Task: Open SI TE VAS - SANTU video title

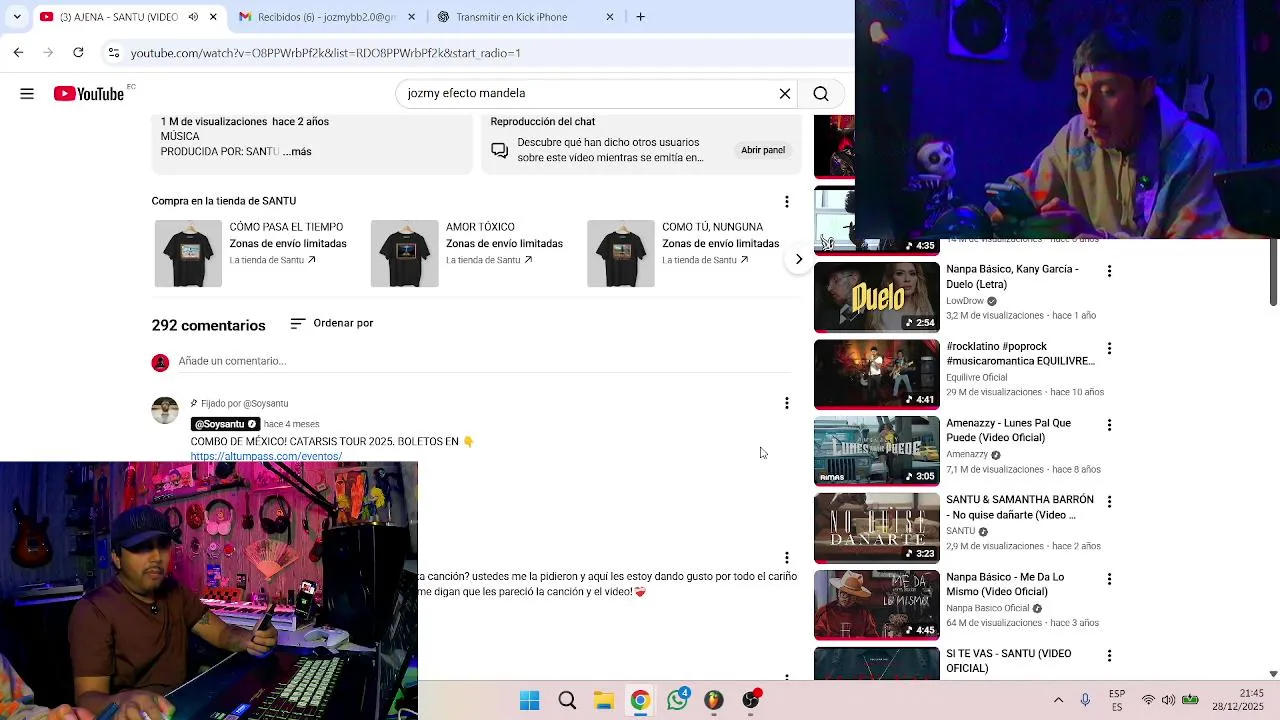Action: [1009, 661]
